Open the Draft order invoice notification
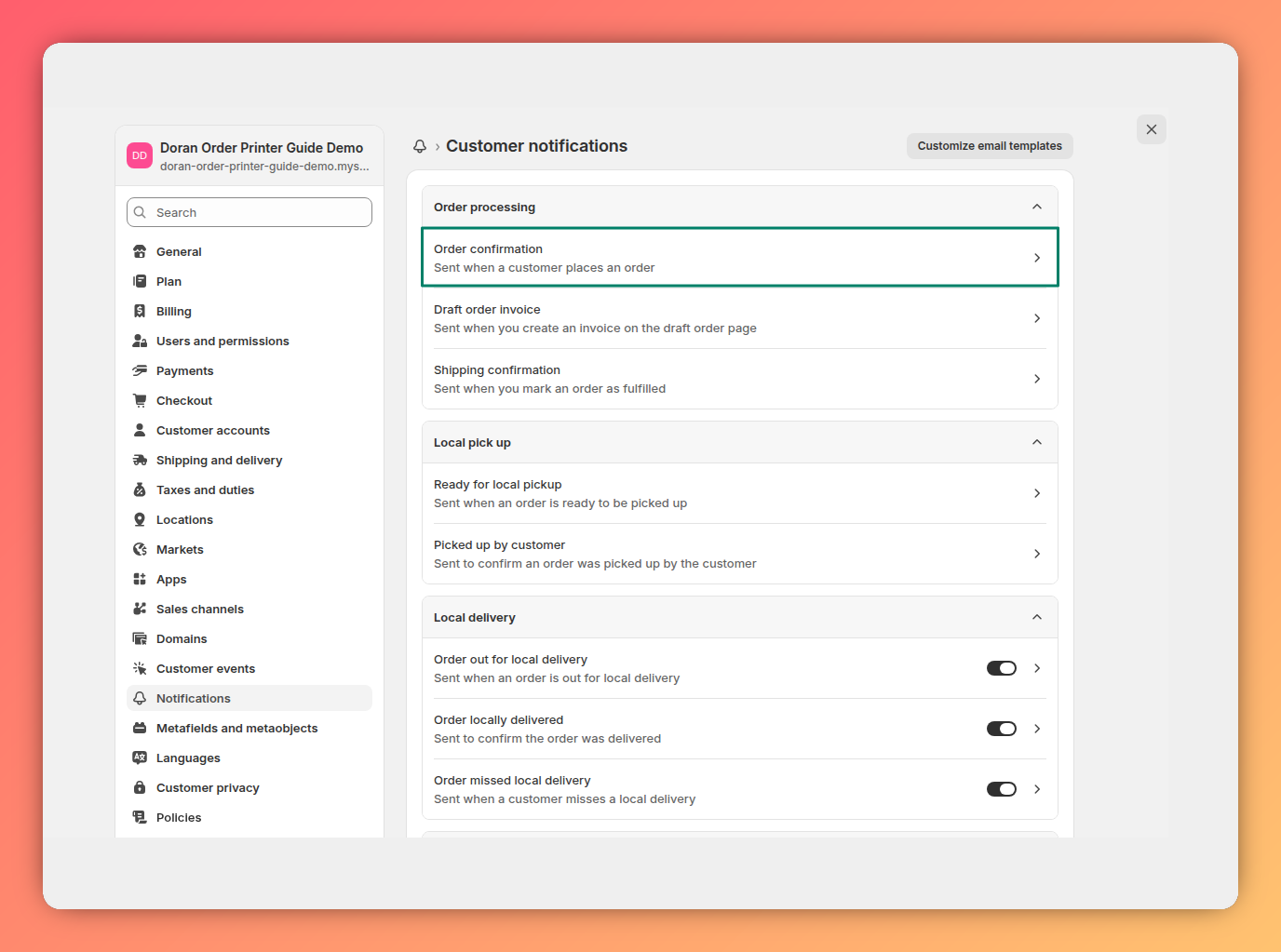The height and width of the screenshot is (952, 1281). point(740,318)
